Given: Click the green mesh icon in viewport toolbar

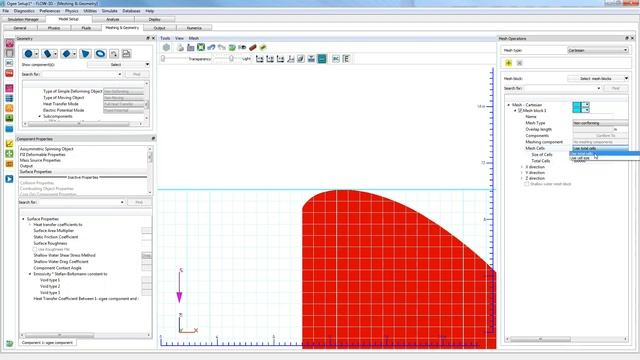Looking at the screenshot, I should (x=201, y=48).
